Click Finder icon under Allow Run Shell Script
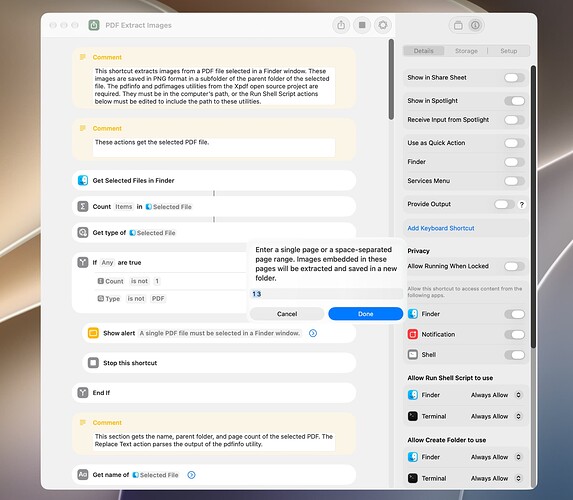The image size is (573, 500). (413, 395)
